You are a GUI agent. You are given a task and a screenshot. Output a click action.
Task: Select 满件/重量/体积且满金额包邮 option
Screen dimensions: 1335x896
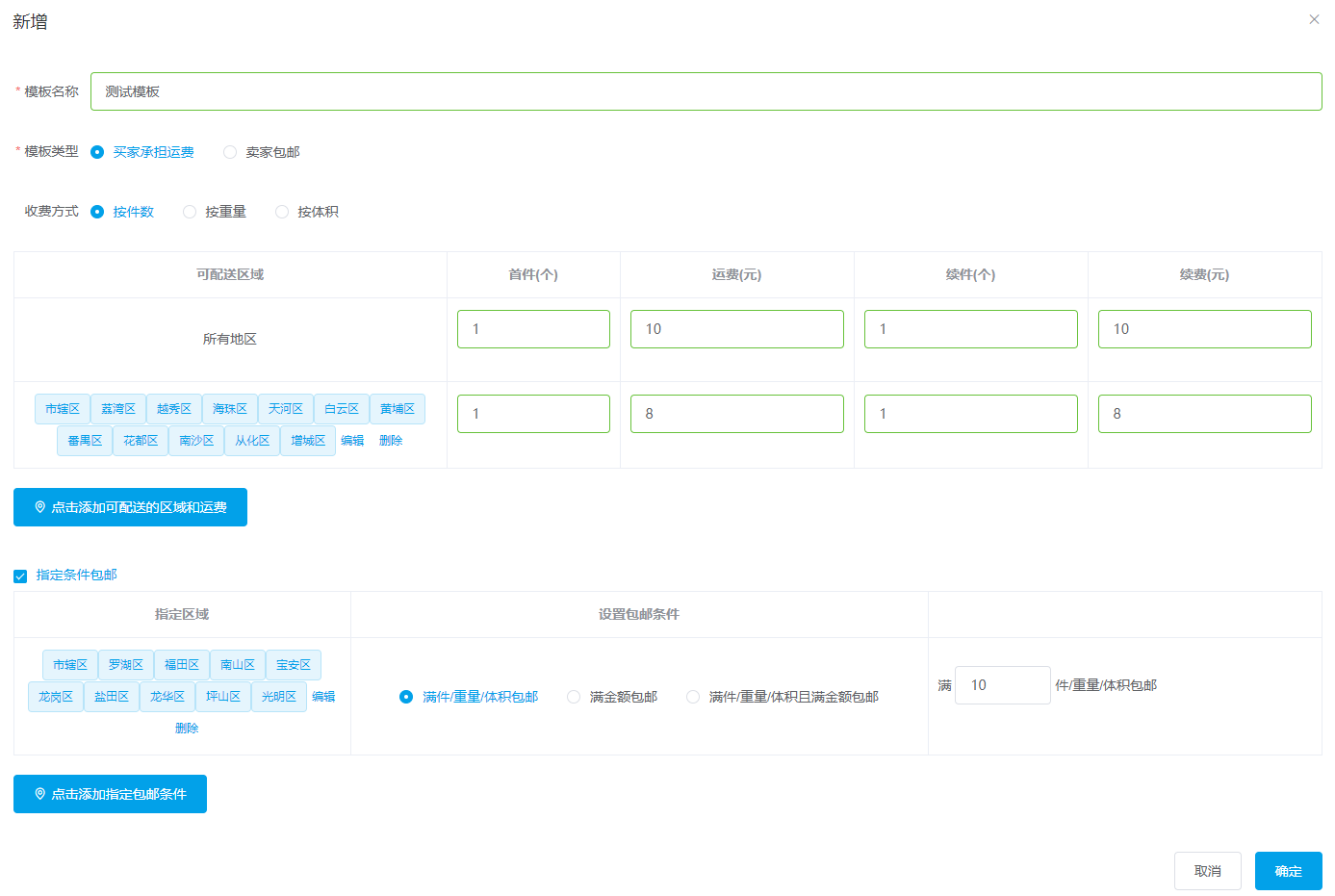[x=693, y=697]
